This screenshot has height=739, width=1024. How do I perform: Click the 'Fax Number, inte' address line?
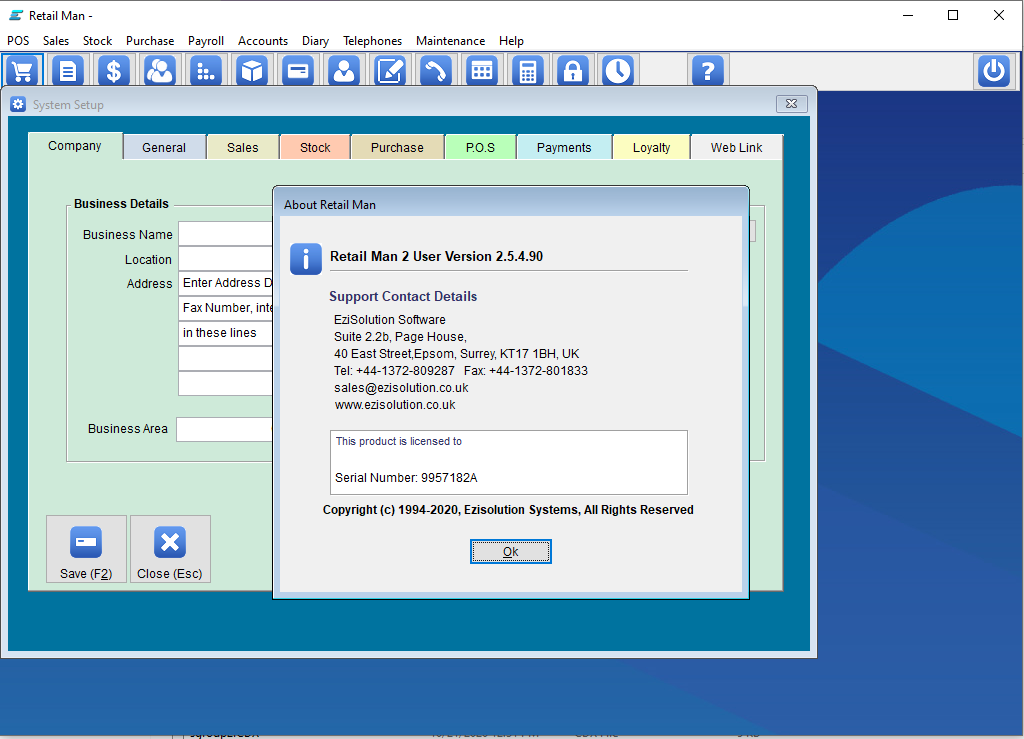tap(225, 308)
